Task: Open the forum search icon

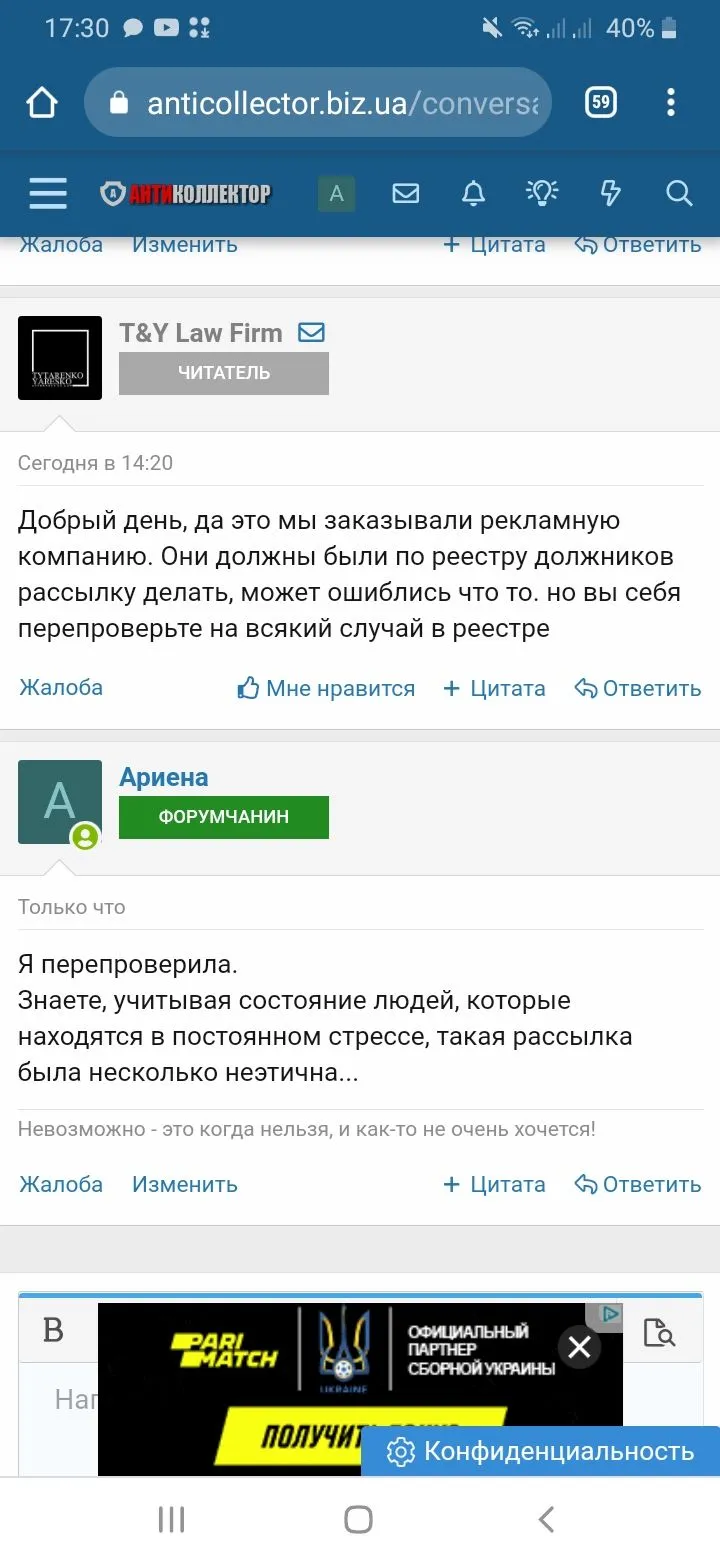Action: coord(679,193)
